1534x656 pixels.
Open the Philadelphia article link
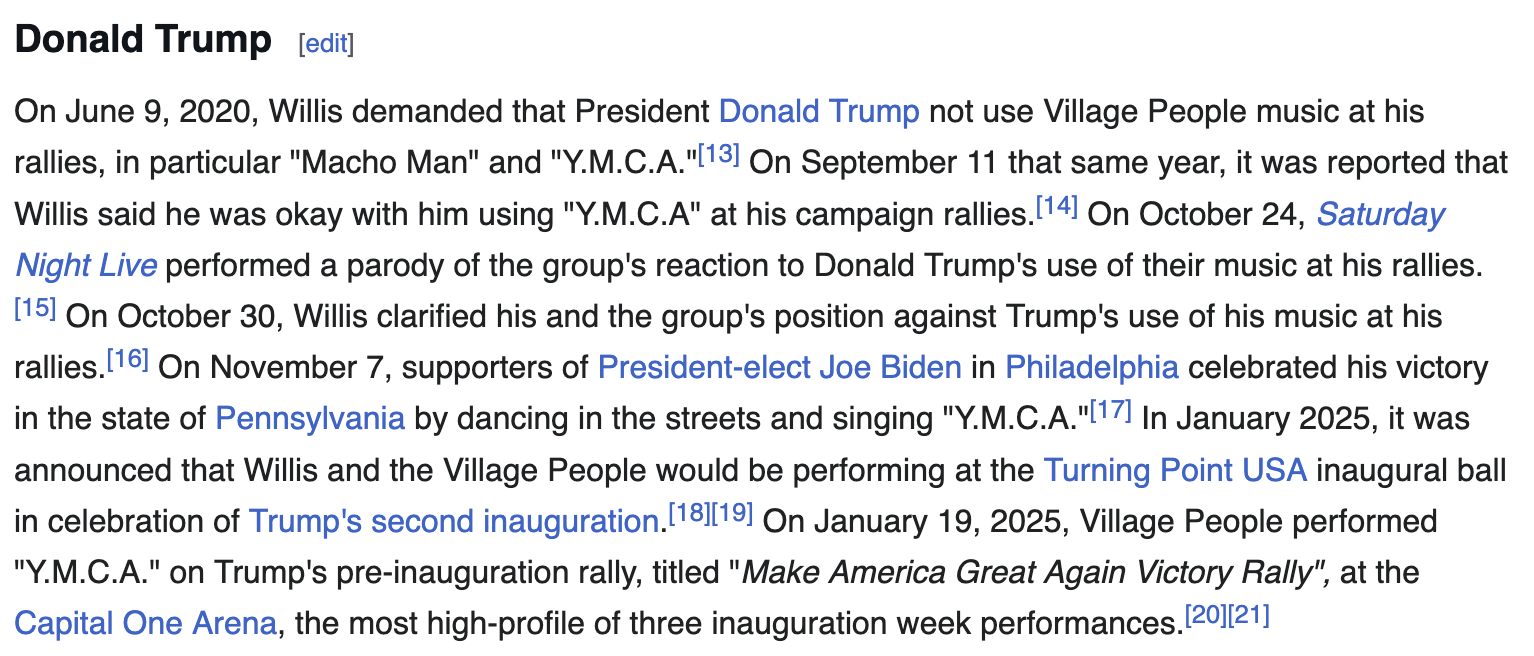[1092, 367]
